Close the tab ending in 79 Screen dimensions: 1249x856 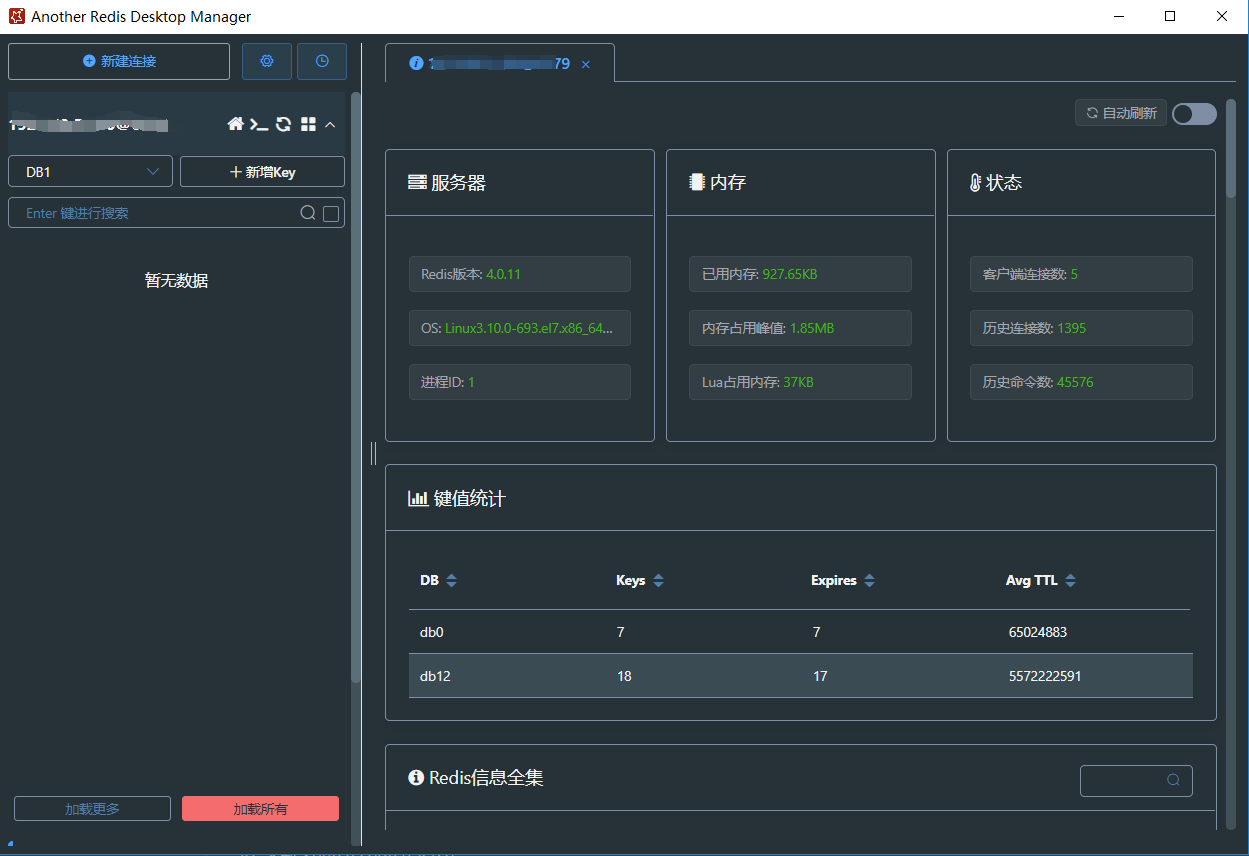point(586,64)
